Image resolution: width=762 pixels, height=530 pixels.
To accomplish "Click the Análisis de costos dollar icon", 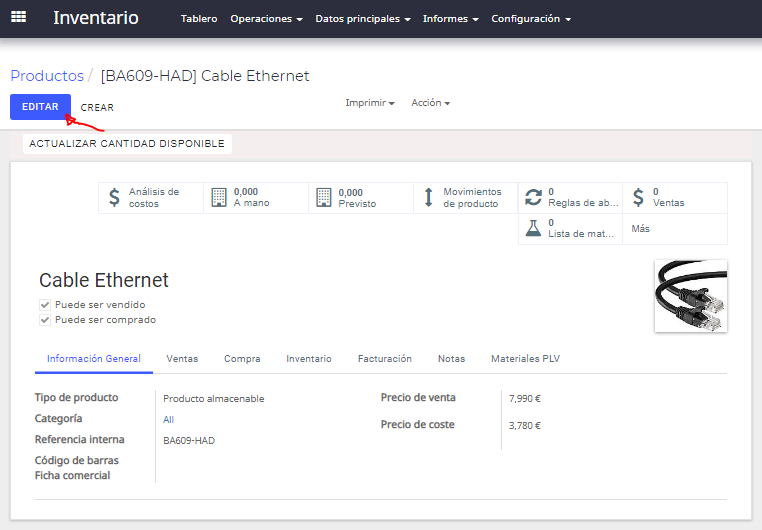I will pos(114,198).
